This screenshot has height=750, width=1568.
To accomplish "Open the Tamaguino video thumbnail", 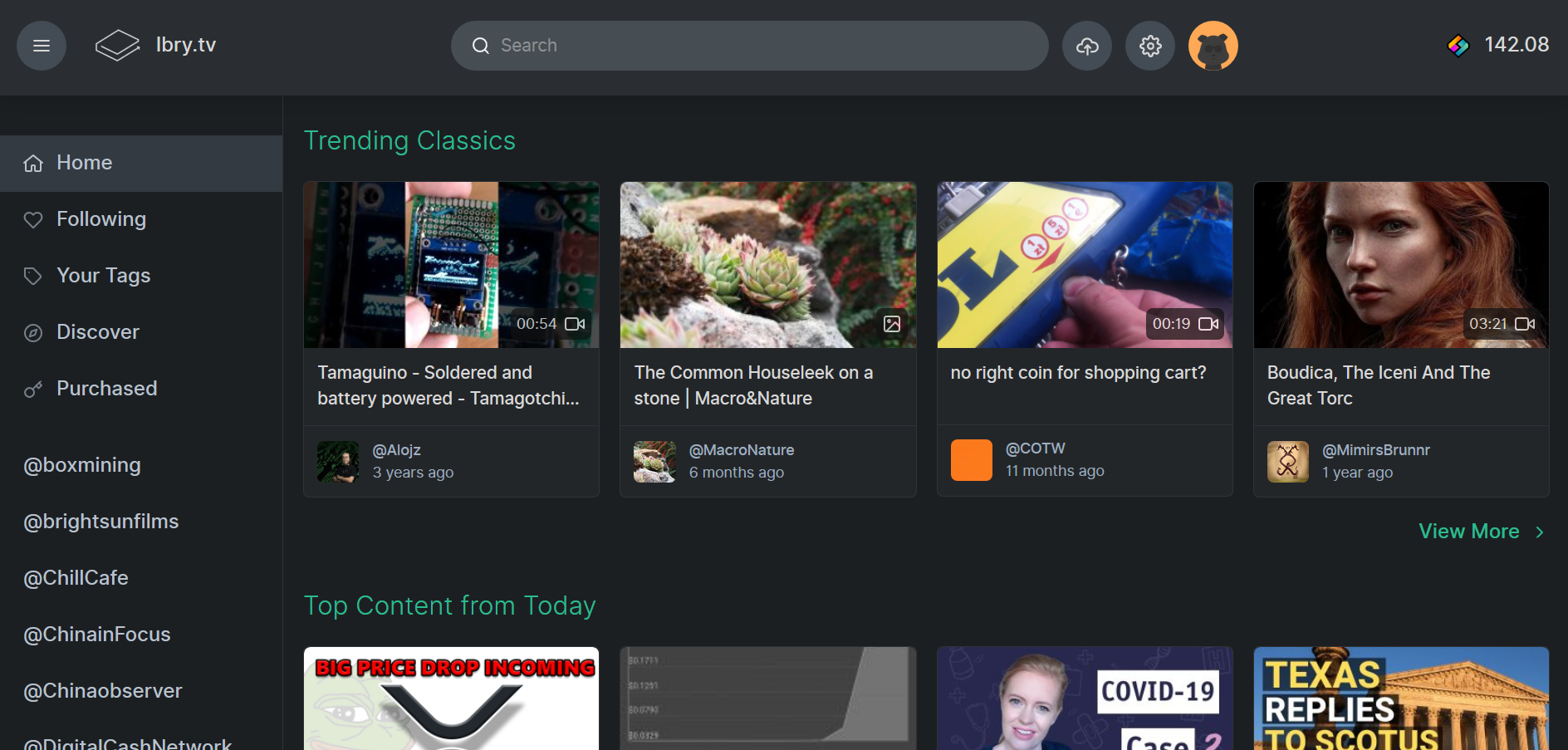I will click(x=452, y=265).
